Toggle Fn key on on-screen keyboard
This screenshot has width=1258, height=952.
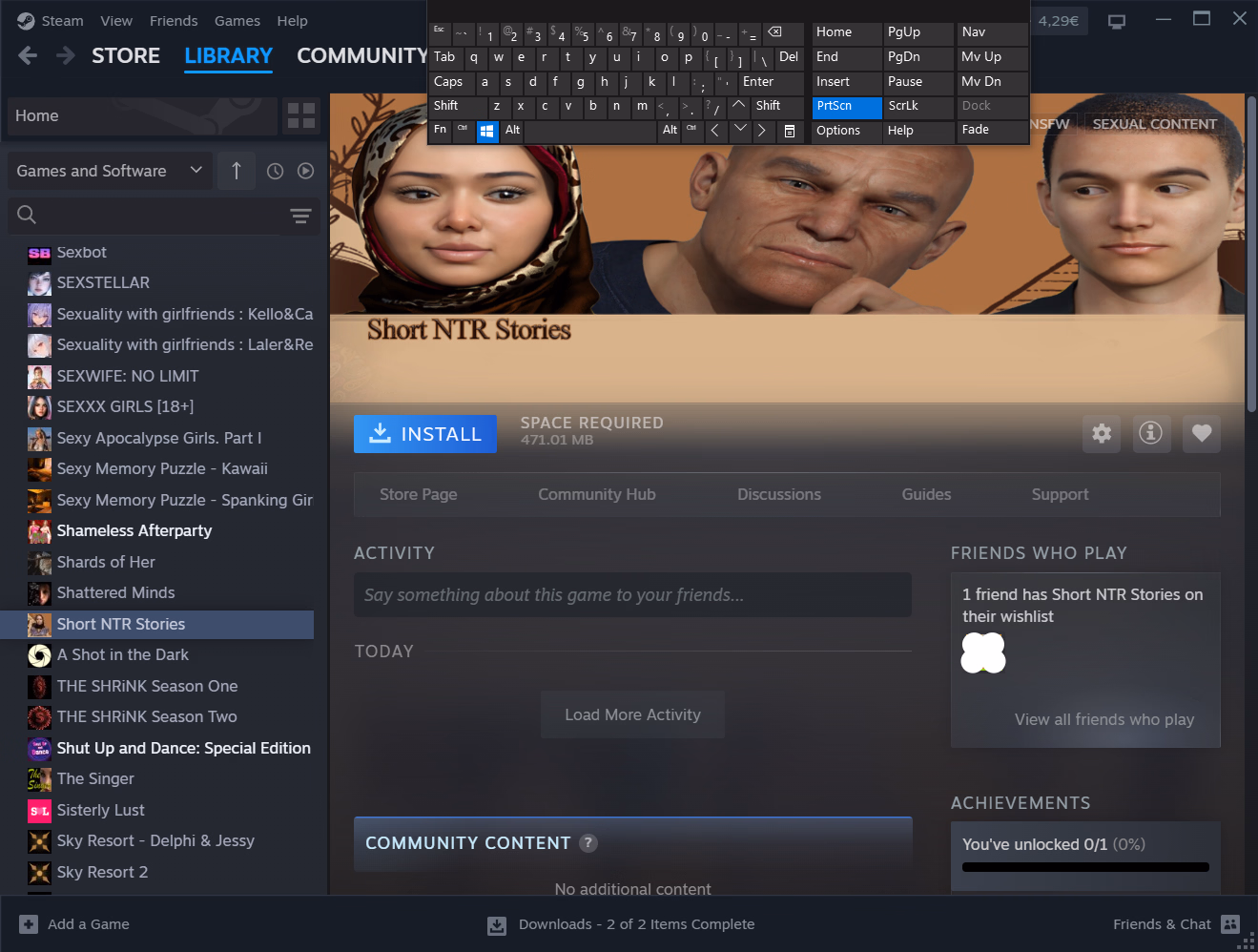441,131
